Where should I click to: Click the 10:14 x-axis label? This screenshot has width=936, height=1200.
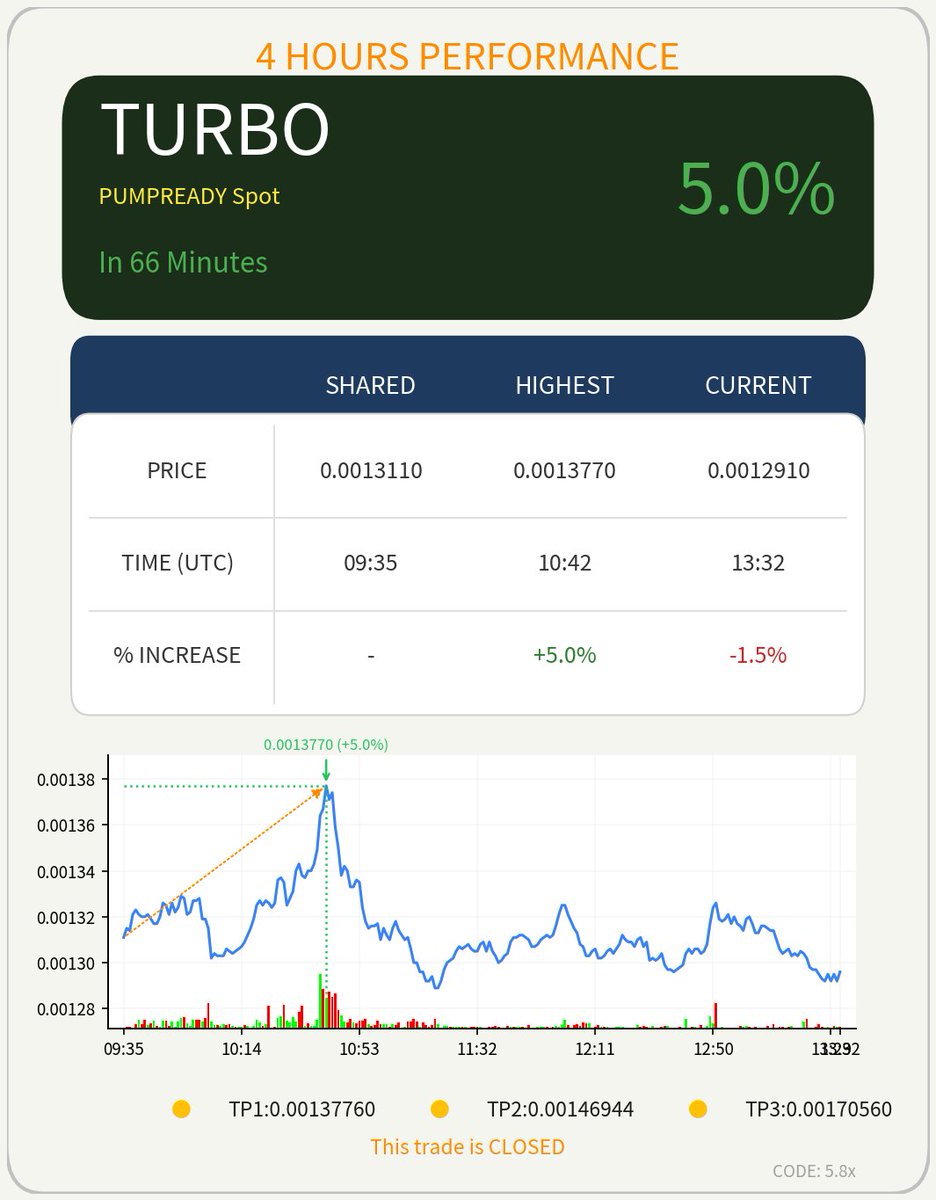[242, 1049]
